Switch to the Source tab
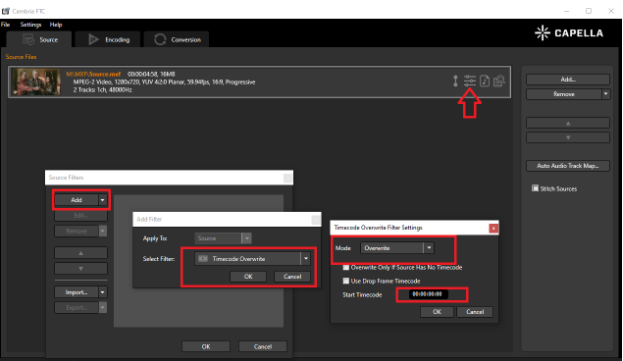Screen dimensions: 623x361 click(39, 39)
